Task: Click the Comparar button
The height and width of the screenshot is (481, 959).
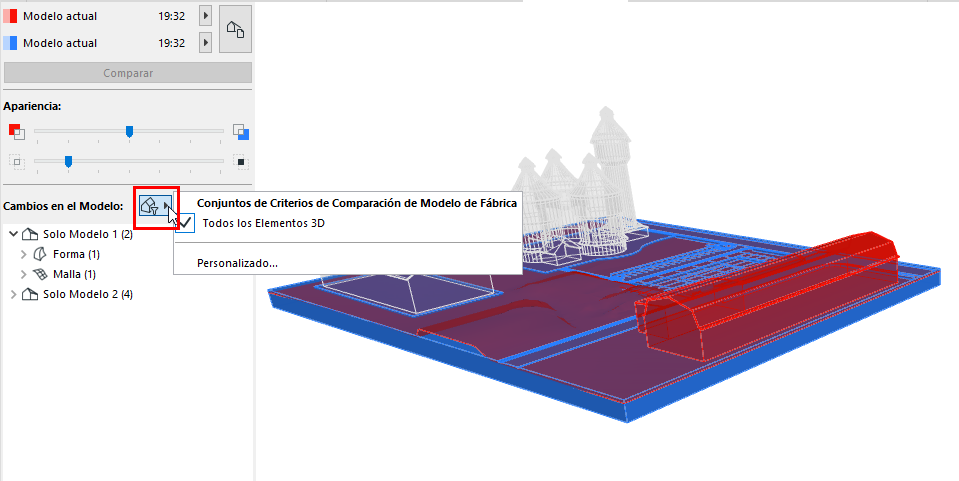Action: (128, 73)
